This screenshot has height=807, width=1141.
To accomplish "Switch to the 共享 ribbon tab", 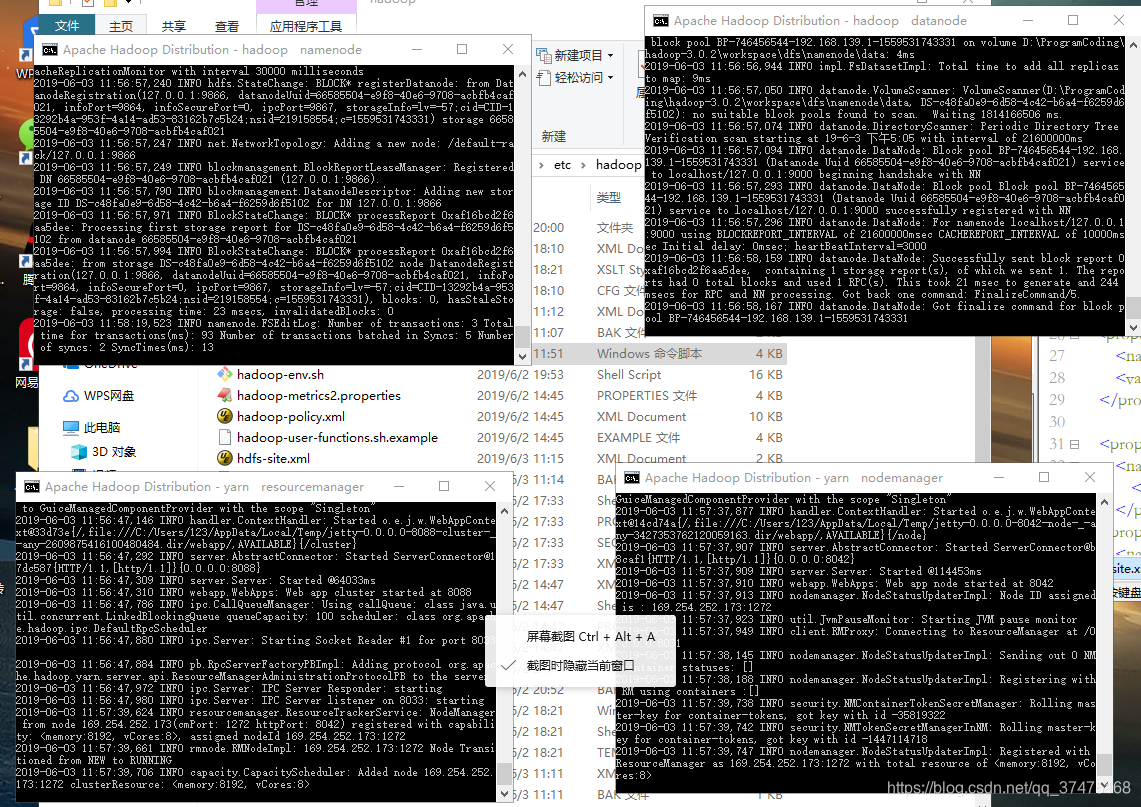I will tap(174, 26).
